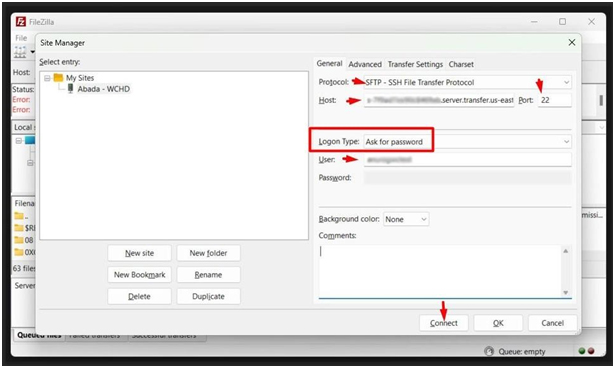Expand the local site tree node

tap(19, 140)
